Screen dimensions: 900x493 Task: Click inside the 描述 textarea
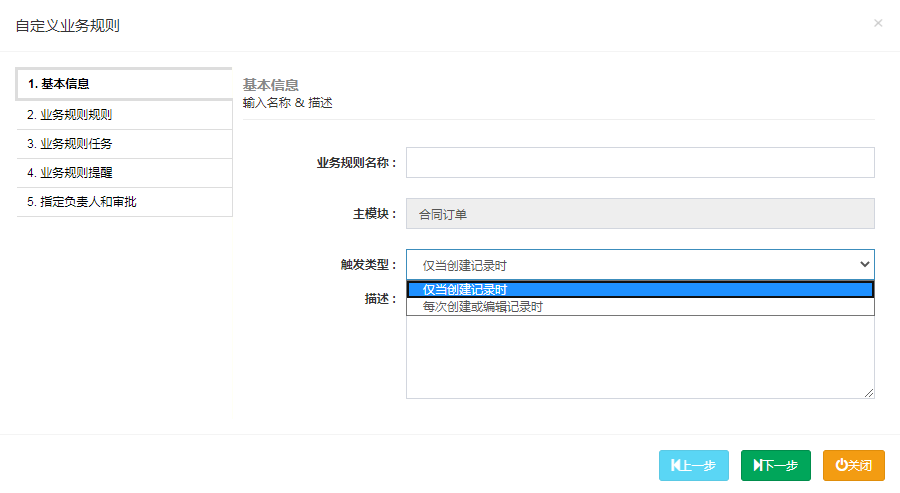click(x=640, y=358)
